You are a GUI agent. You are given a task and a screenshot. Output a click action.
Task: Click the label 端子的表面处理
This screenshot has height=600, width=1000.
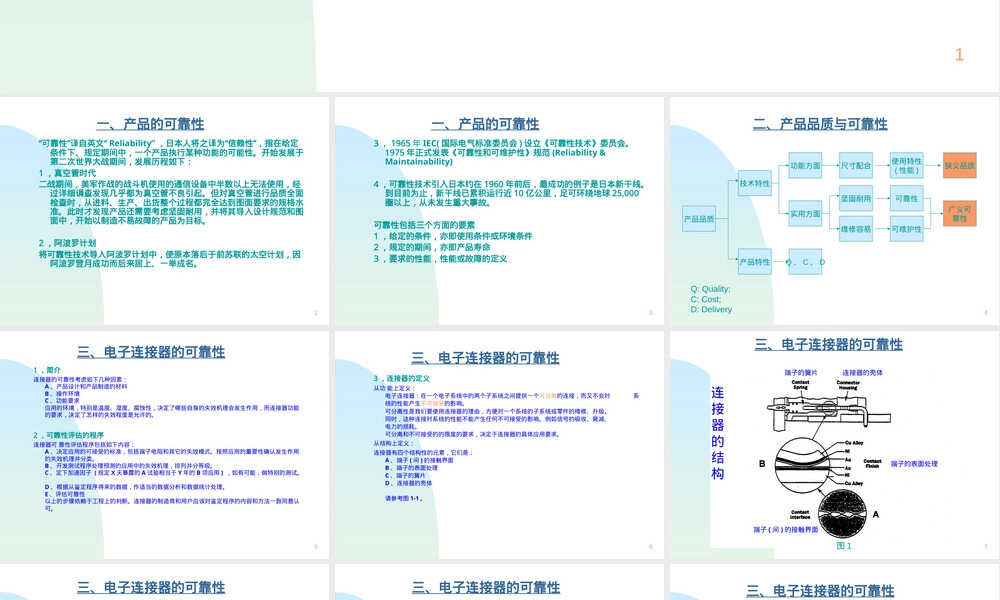coord(914,464)
